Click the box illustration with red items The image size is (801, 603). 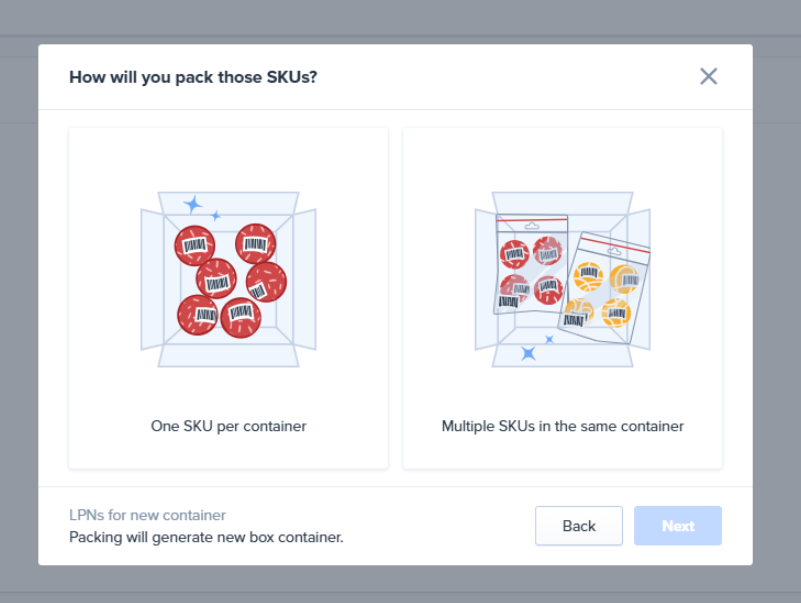[228, 279]
